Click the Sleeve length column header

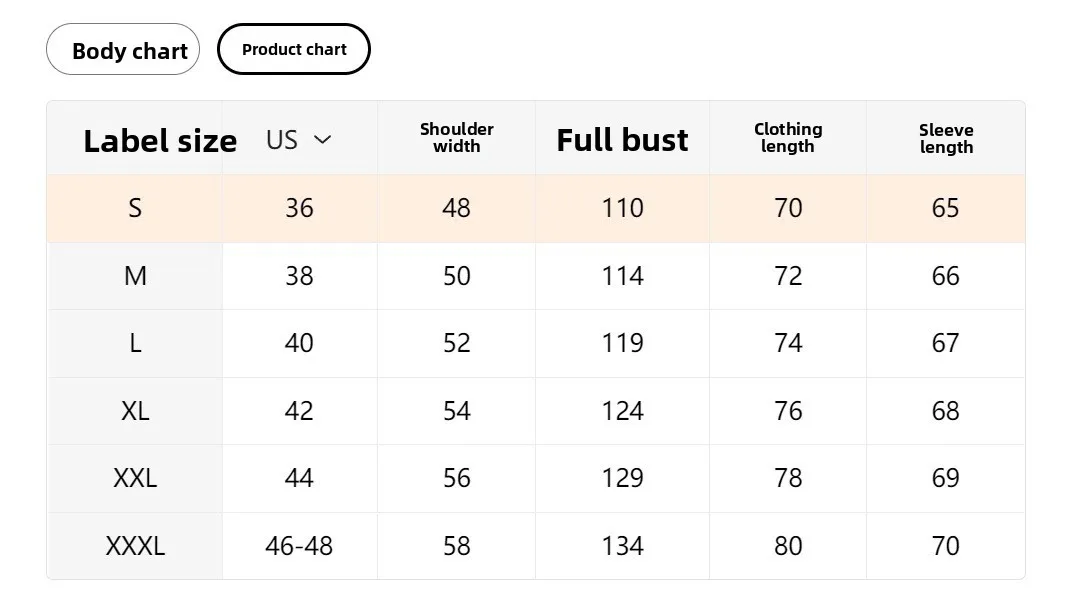tap(946, 139)
